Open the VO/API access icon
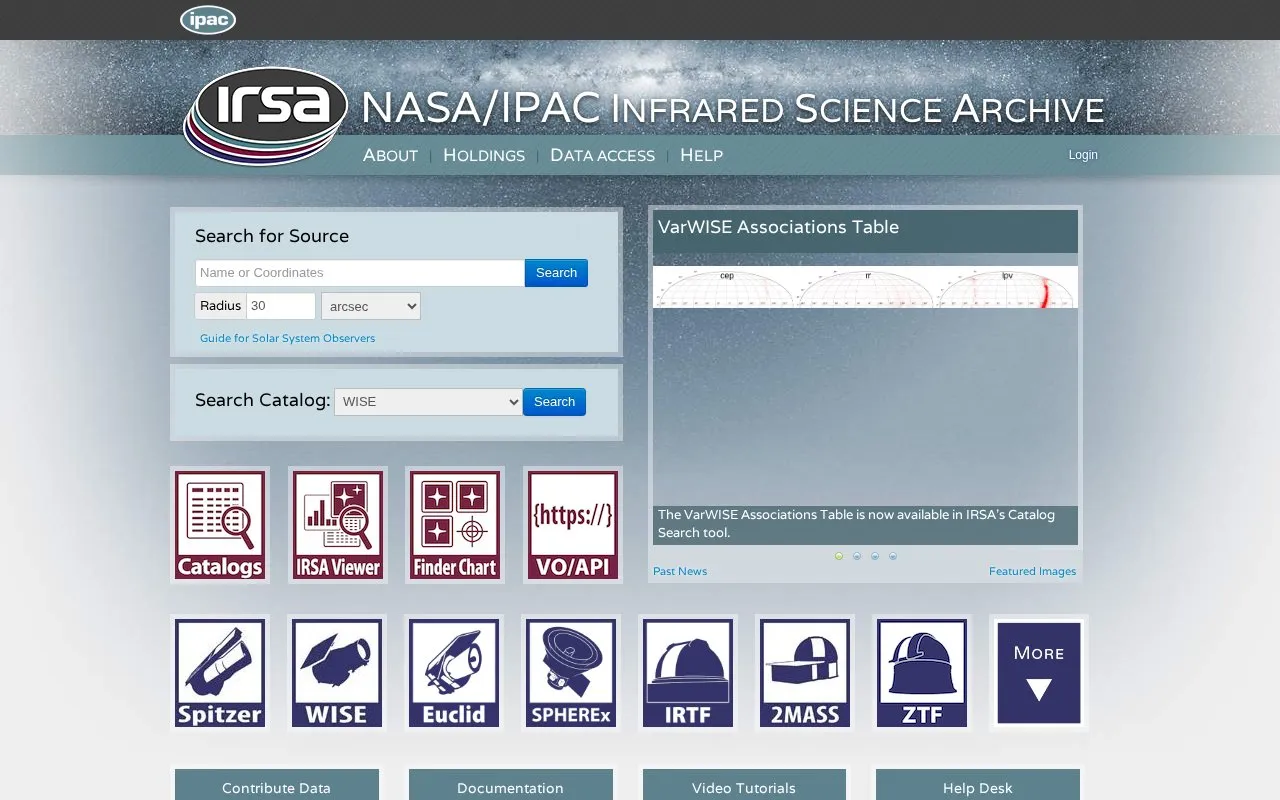Image resolution: width=1280 pixels, height=800 pixels. 573,525
